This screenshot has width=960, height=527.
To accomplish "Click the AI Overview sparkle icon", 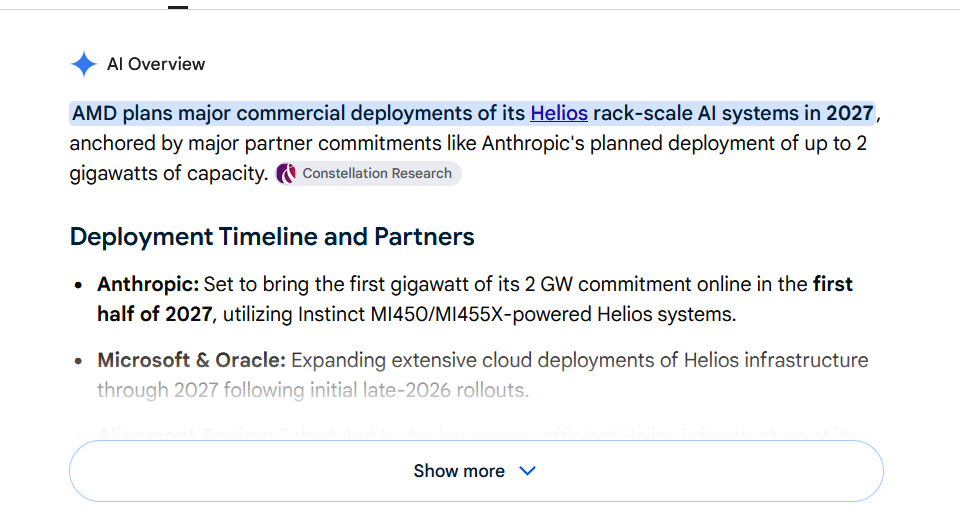I will [84, 64].
